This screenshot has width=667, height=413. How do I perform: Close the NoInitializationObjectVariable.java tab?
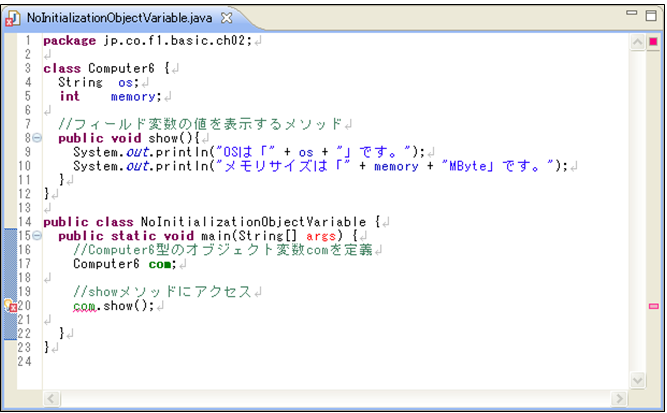[x=227, y=18]
